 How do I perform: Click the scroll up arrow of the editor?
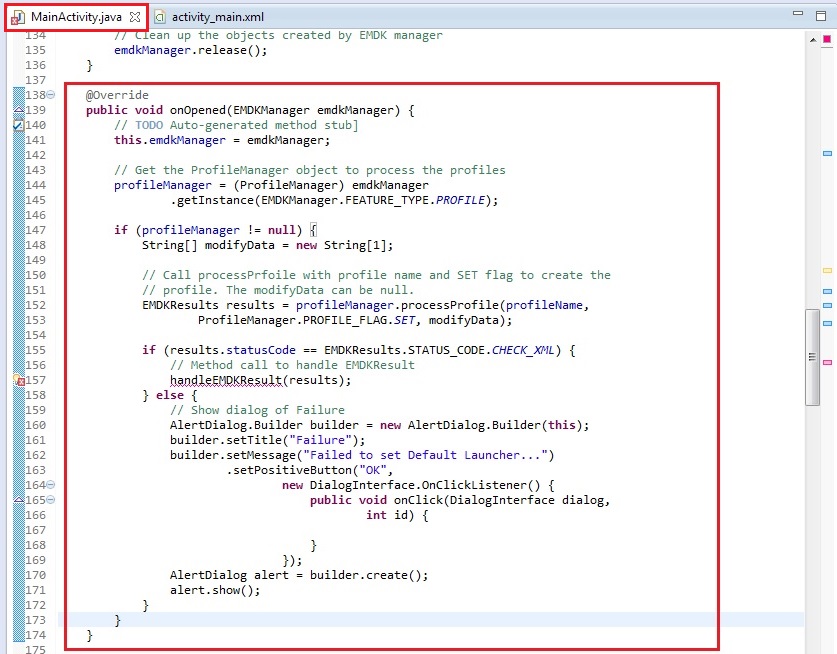(x=811, y=38)
